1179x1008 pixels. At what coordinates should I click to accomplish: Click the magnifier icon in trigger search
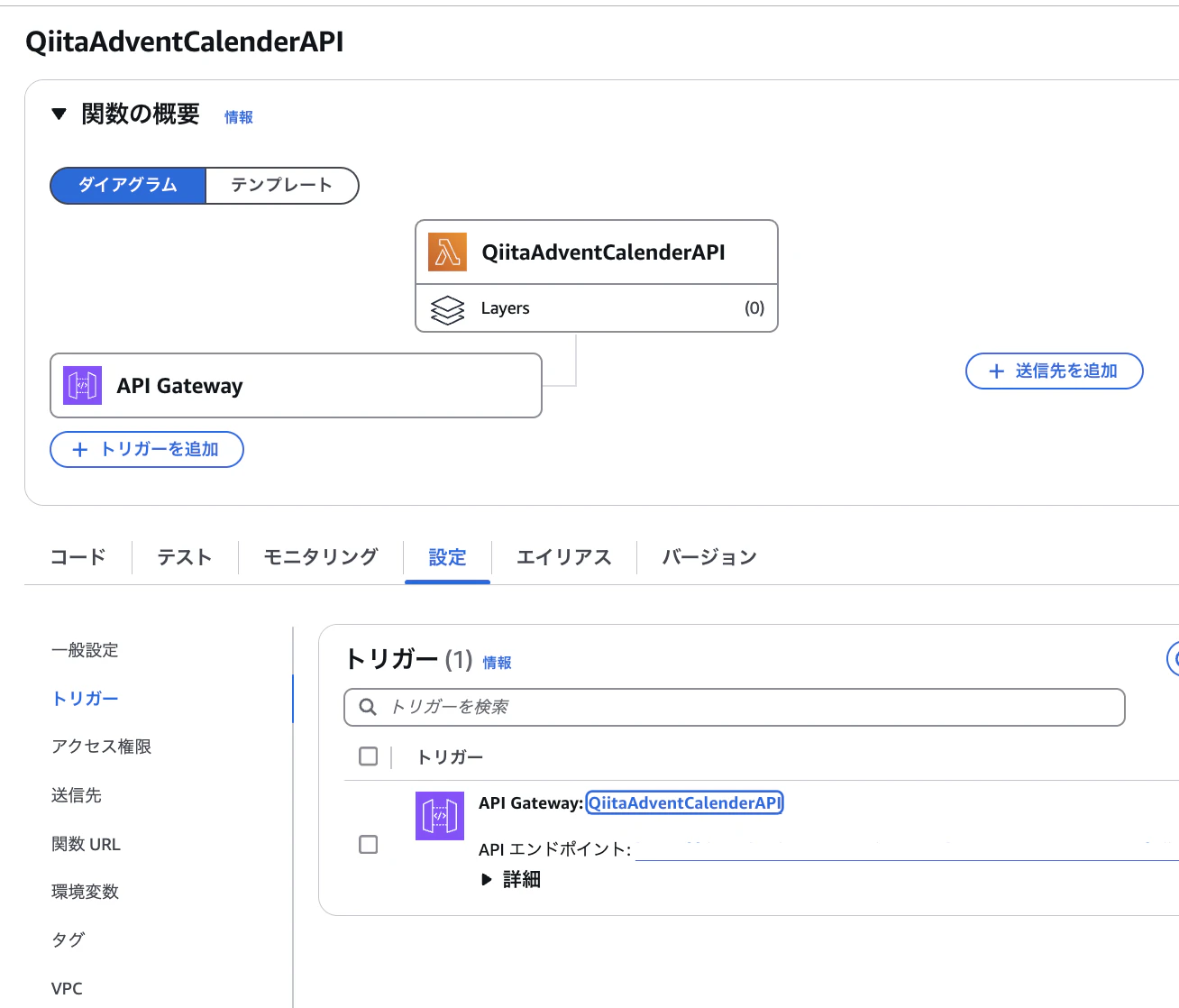coord(368,707)
